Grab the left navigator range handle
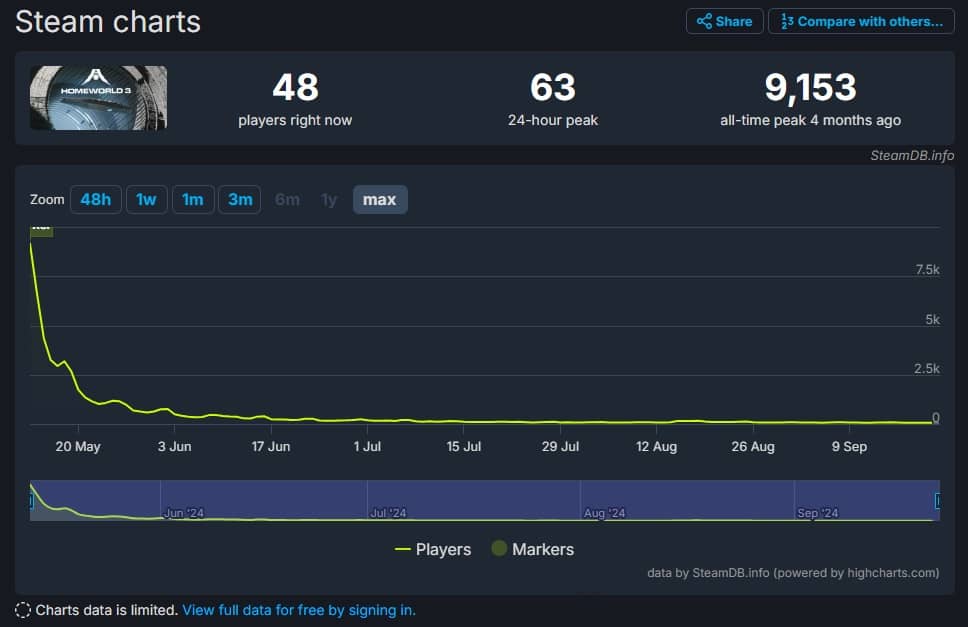968x627 pixels. (x=31, y=500)
